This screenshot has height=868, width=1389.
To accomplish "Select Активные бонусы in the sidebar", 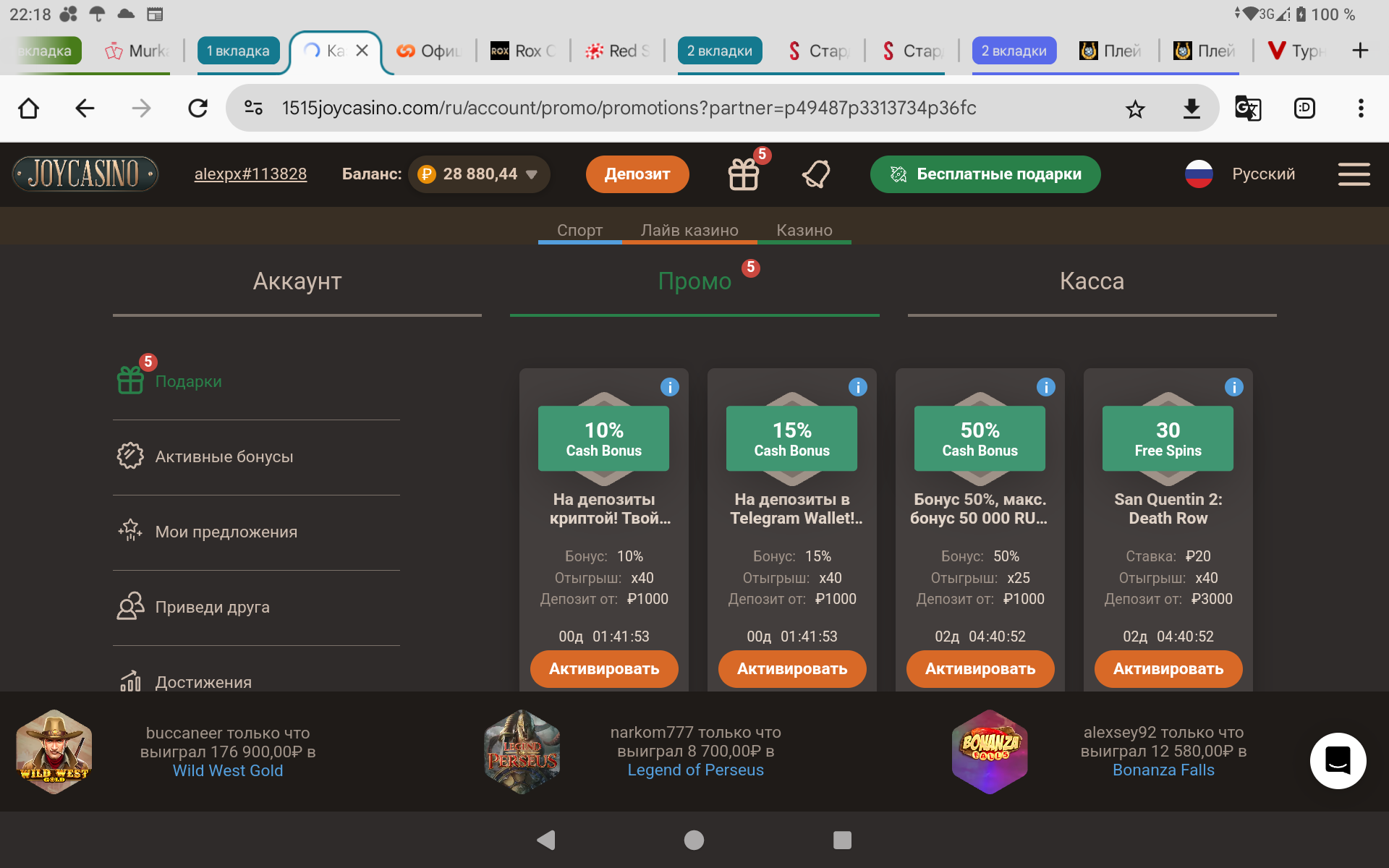I will click(224, 456).
